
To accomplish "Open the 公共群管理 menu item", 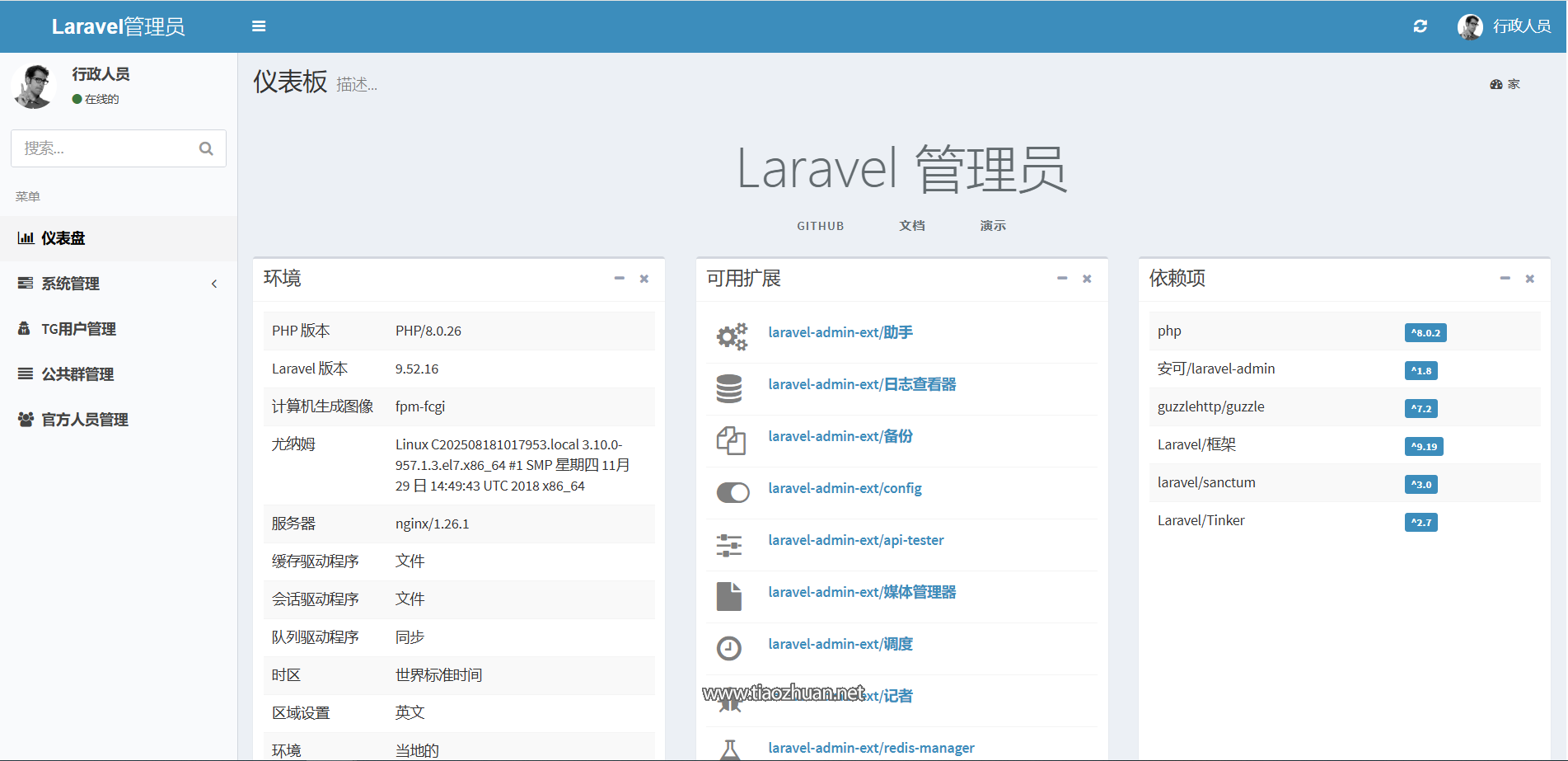I will tap(77, 374).
